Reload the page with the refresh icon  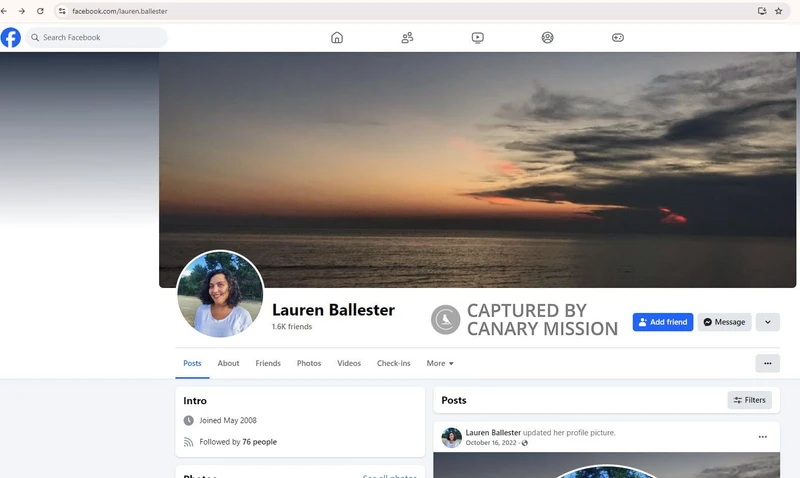tap(40, 11)
